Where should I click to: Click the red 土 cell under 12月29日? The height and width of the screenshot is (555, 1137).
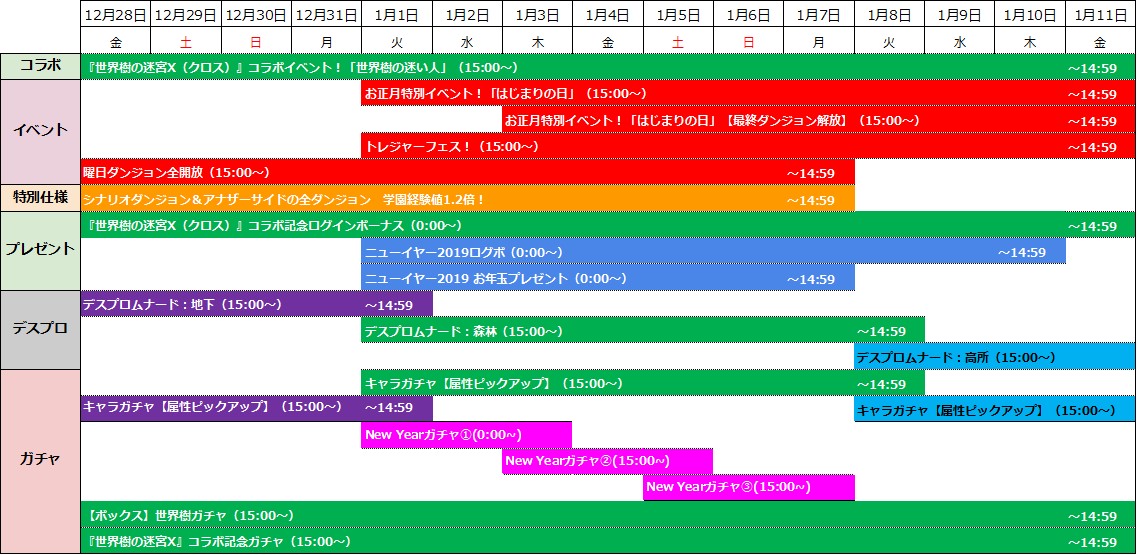pyautogui.click(x=186, y=42)
